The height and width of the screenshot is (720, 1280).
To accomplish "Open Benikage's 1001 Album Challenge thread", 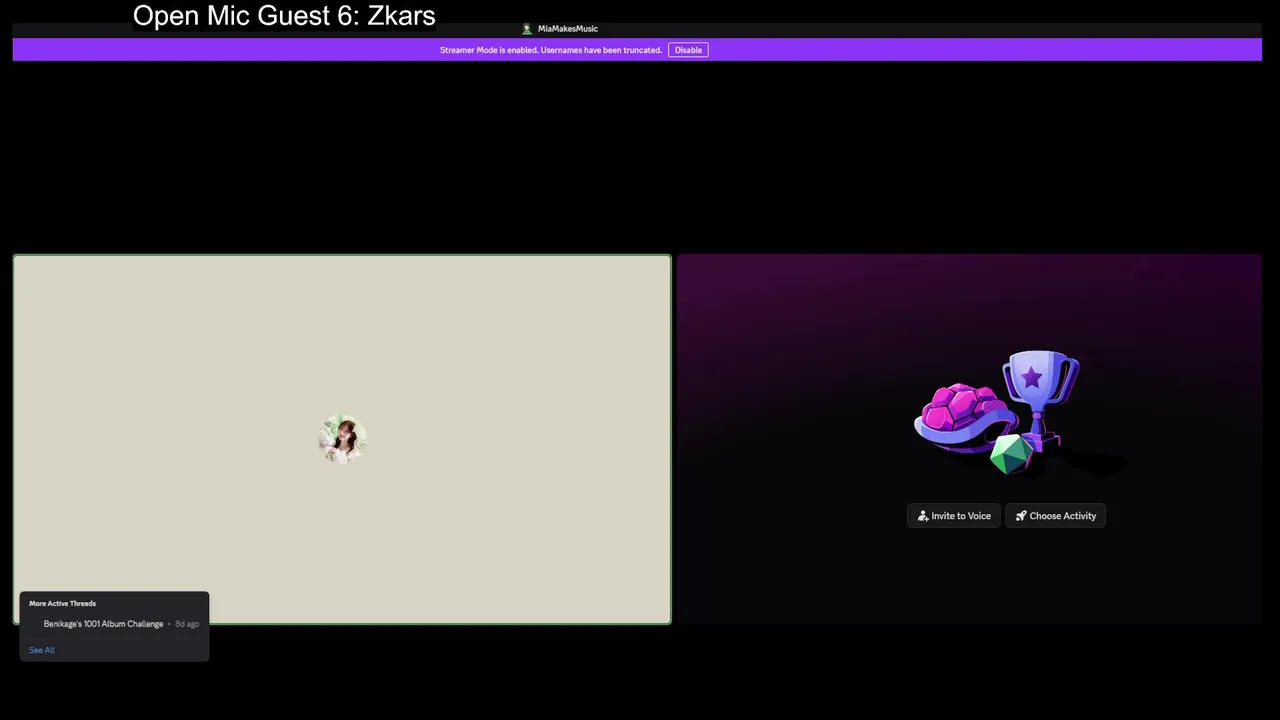I will 103,624.
